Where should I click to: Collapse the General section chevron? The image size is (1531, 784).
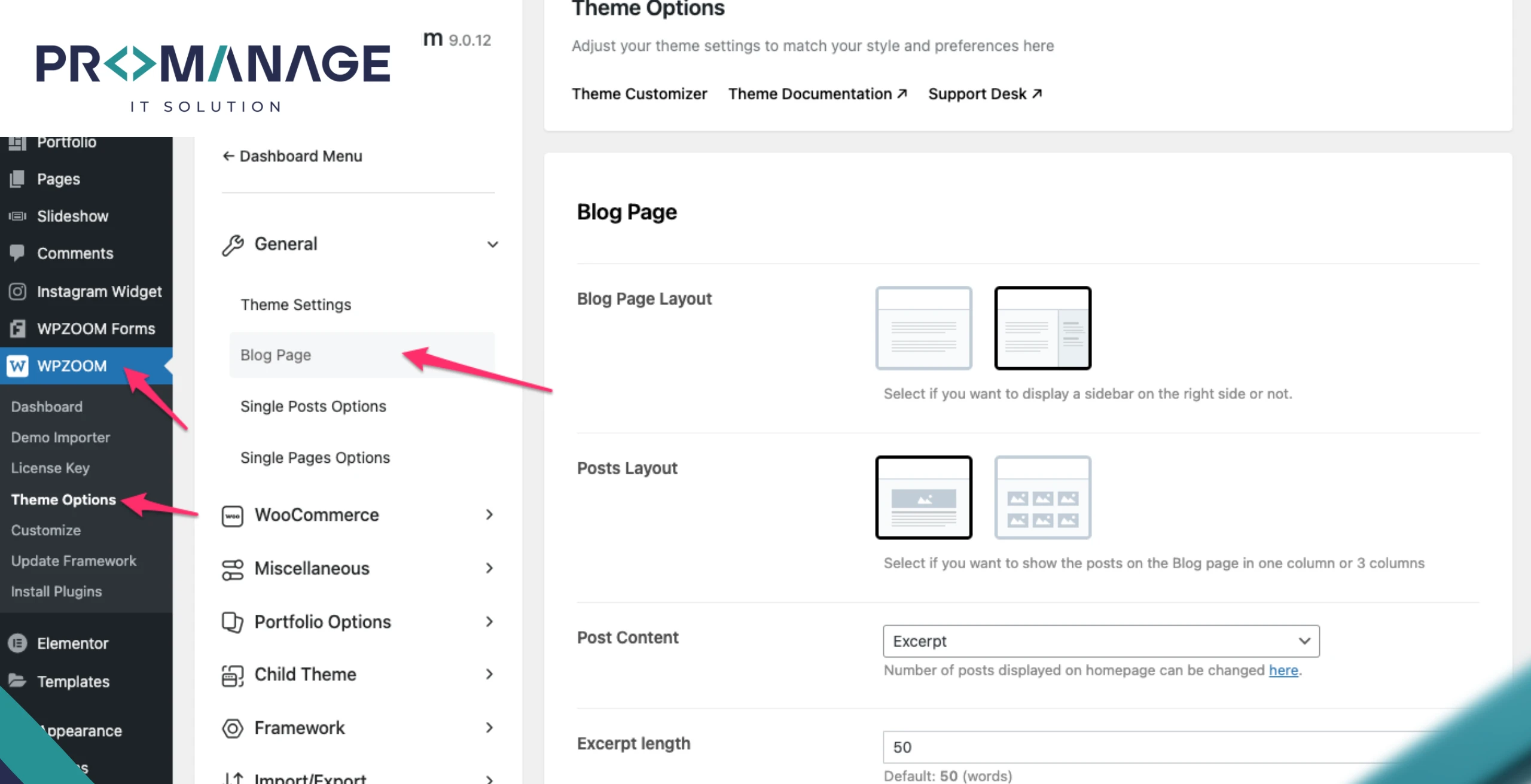492,245
